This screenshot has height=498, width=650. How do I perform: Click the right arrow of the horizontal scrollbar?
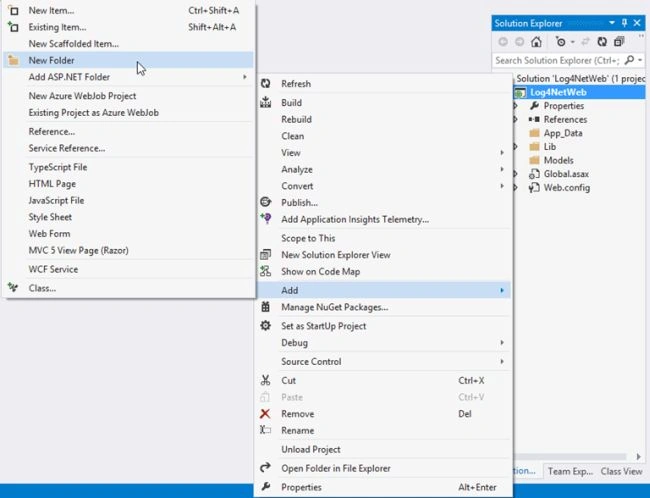tap(639, 457)
